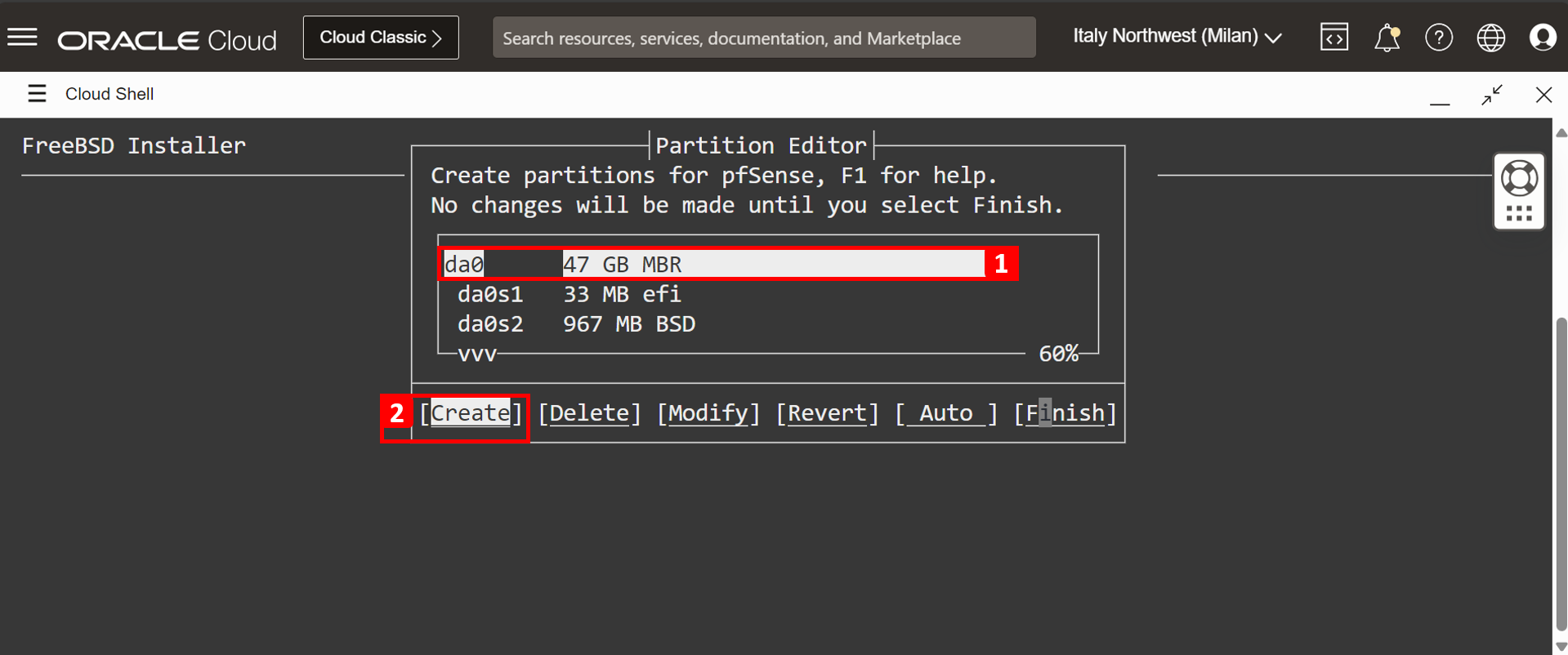Click the grid dots handle below lifebuoy
The height and width of the screenshot is (655, 1568).
[1519, 214]
